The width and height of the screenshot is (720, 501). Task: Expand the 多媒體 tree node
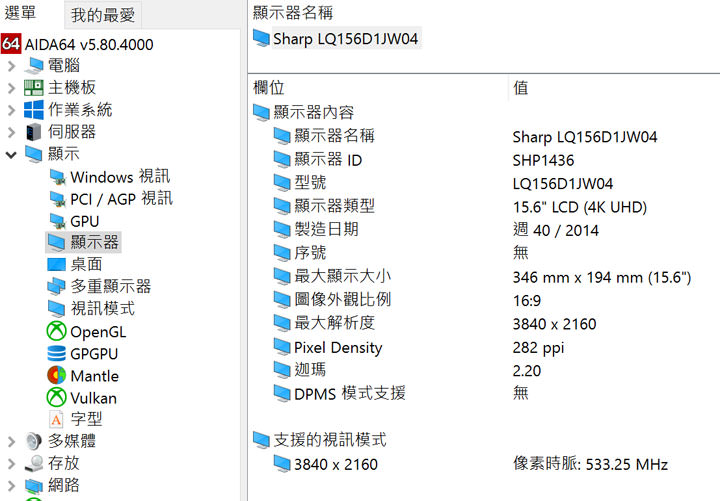tap(11, 441)
